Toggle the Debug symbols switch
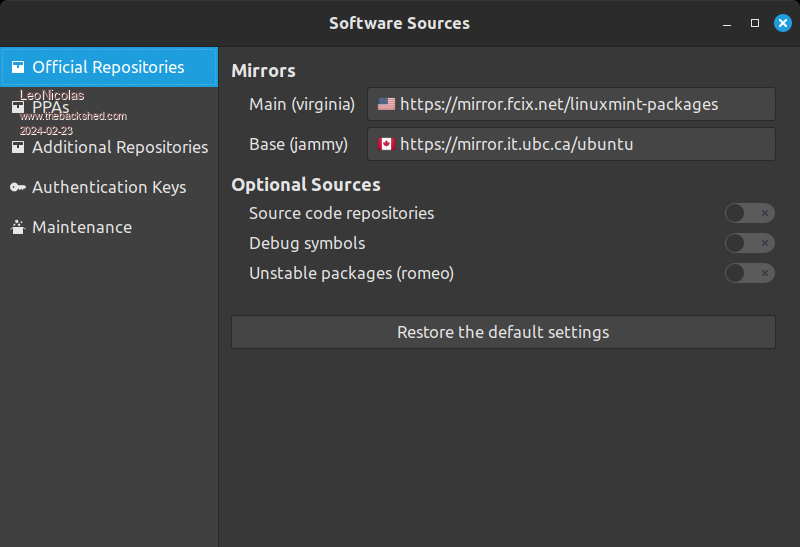The height and width of the screenshot is (547, 800). coord(749,243)
